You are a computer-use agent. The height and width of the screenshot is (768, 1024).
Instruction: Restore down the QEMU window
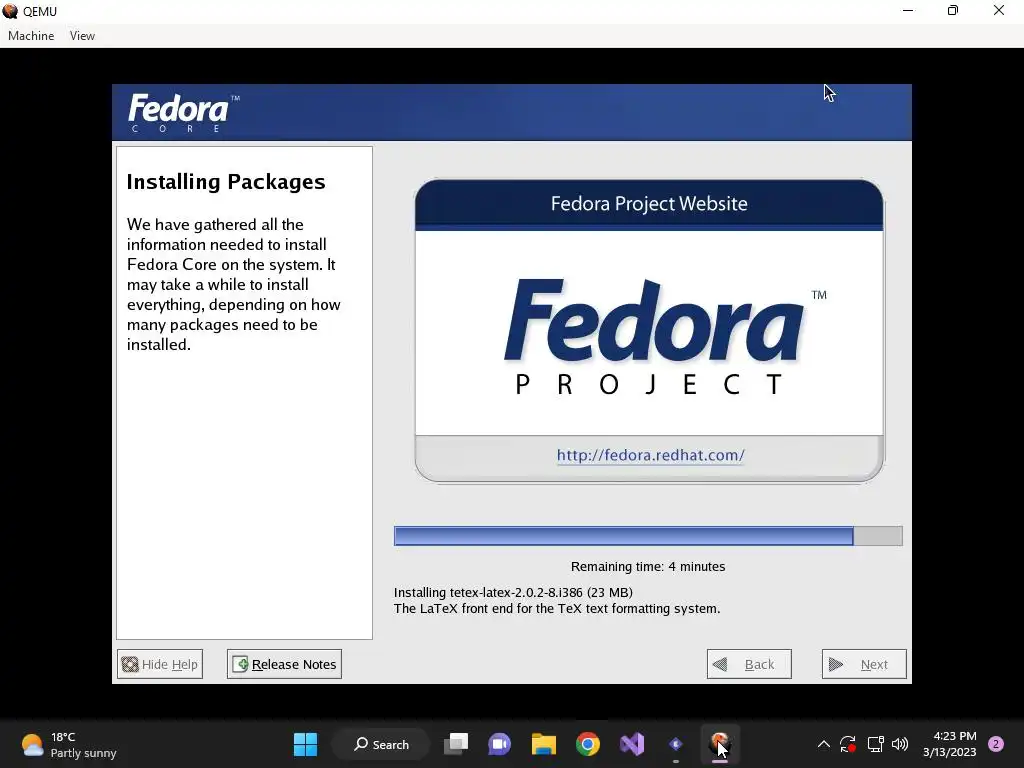(x=953, y=11)
